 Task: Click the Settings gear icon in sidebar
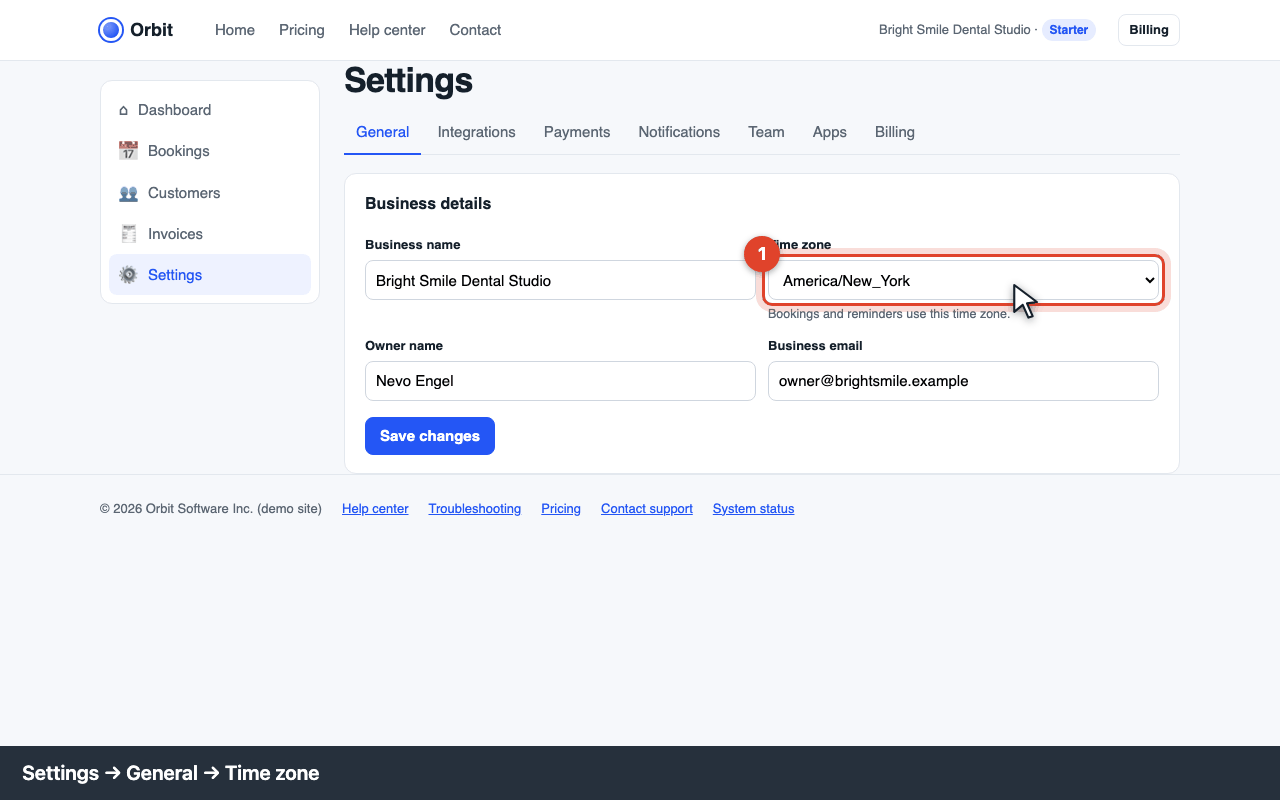coord(128,275)
